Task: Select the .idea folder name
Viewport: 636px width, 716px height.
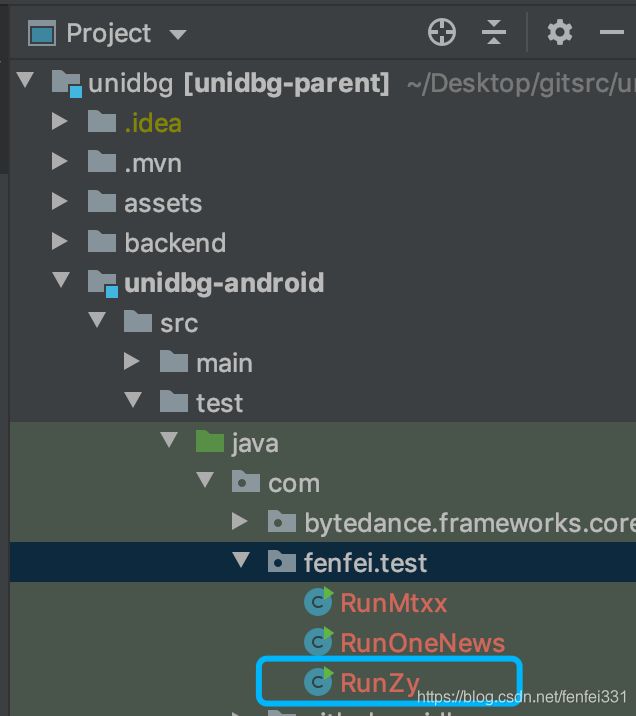Action: [x=153, y=123]
